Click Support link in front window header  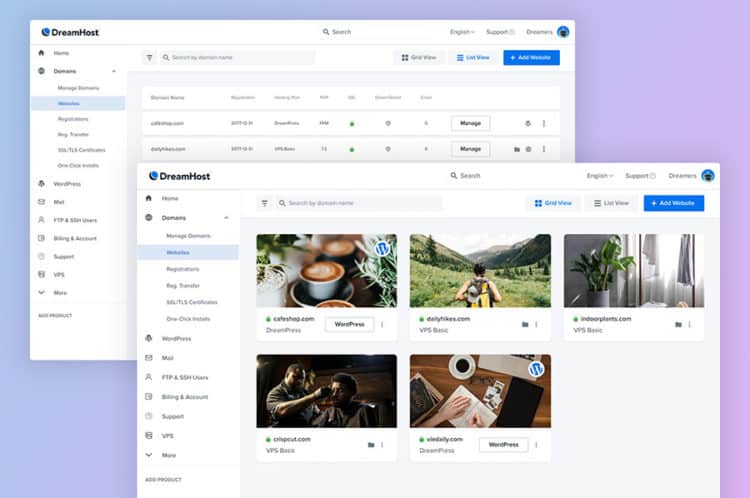pyautogui.click(x=640, y=176)
